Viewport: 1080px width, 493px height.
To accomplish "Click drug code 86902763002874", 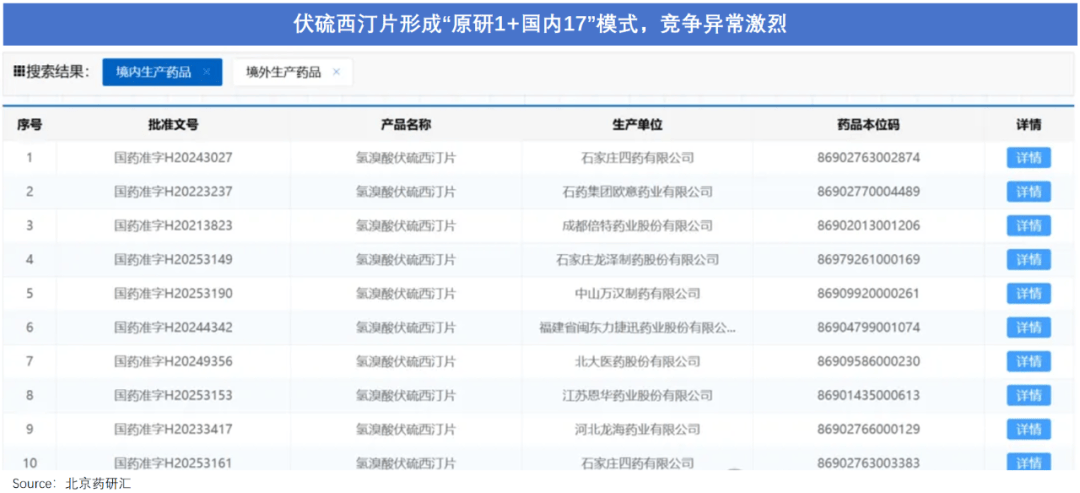I will 869,158.
